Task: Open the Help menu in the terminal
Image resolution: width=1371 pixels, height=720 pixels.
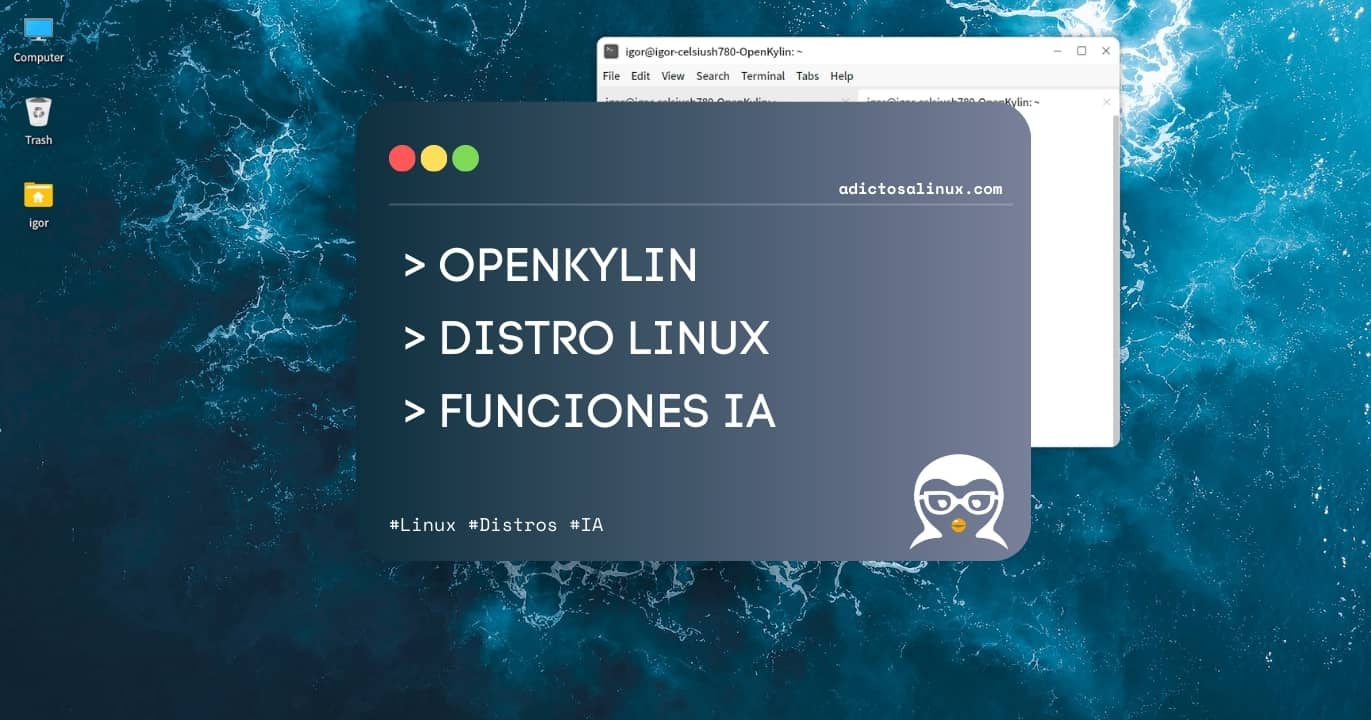Action: coord(841,75)
